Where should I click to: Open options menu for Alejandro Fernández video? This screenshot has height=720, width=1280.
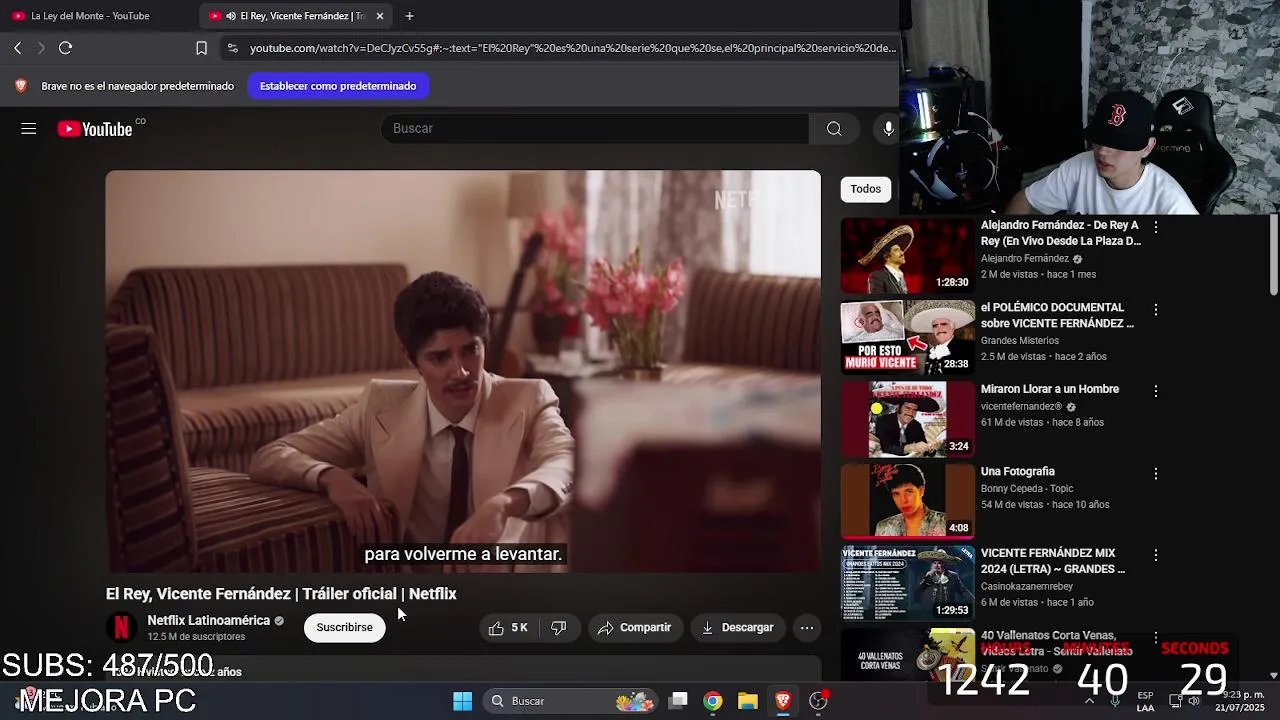click(x=1155, y=228)
